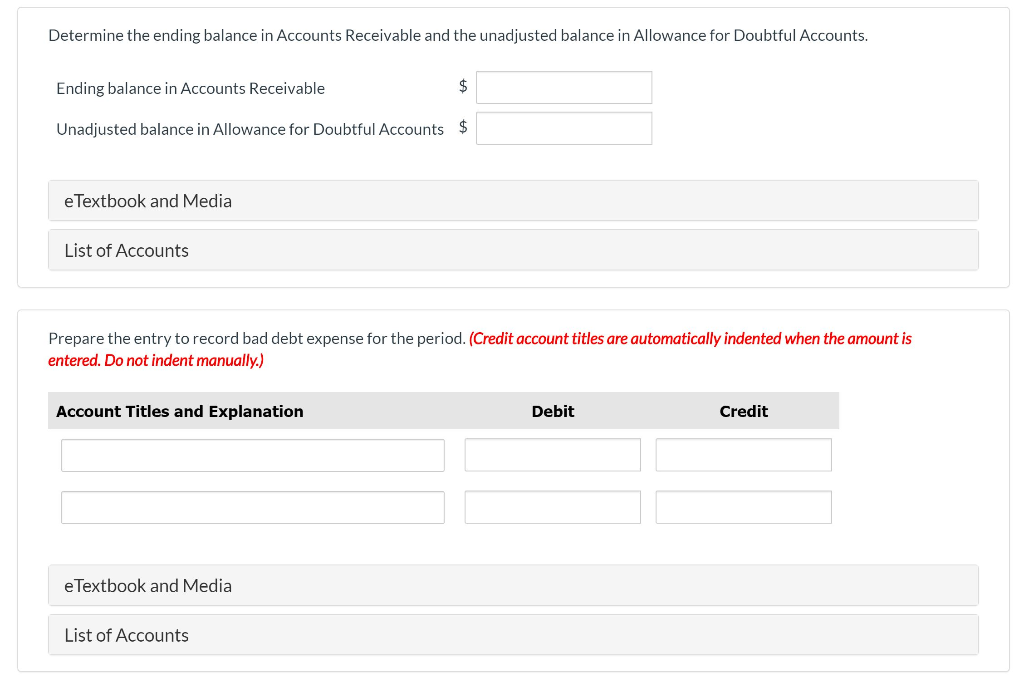
Task: Click the Account Titles and Explanation header
Action: pyautogui.click(x=180, y=411)
